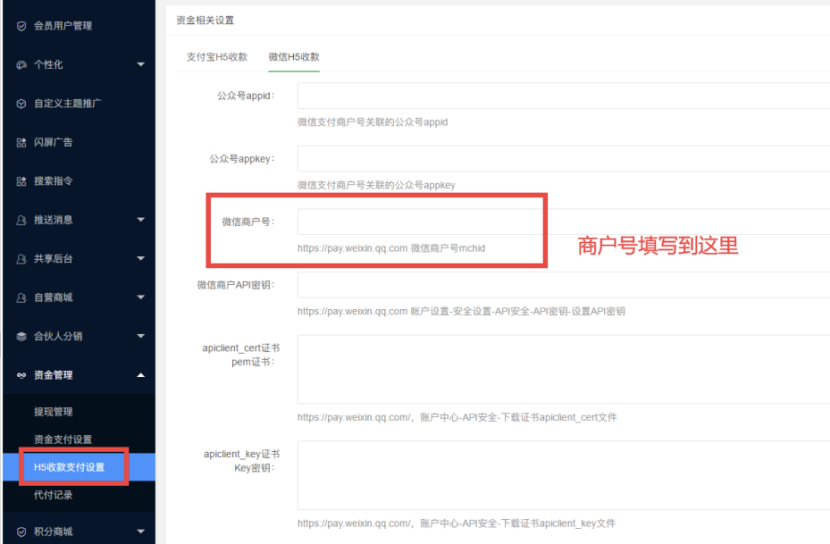Click the 资金管理 icon
The image size is (830, 544).
pos(21,375)
